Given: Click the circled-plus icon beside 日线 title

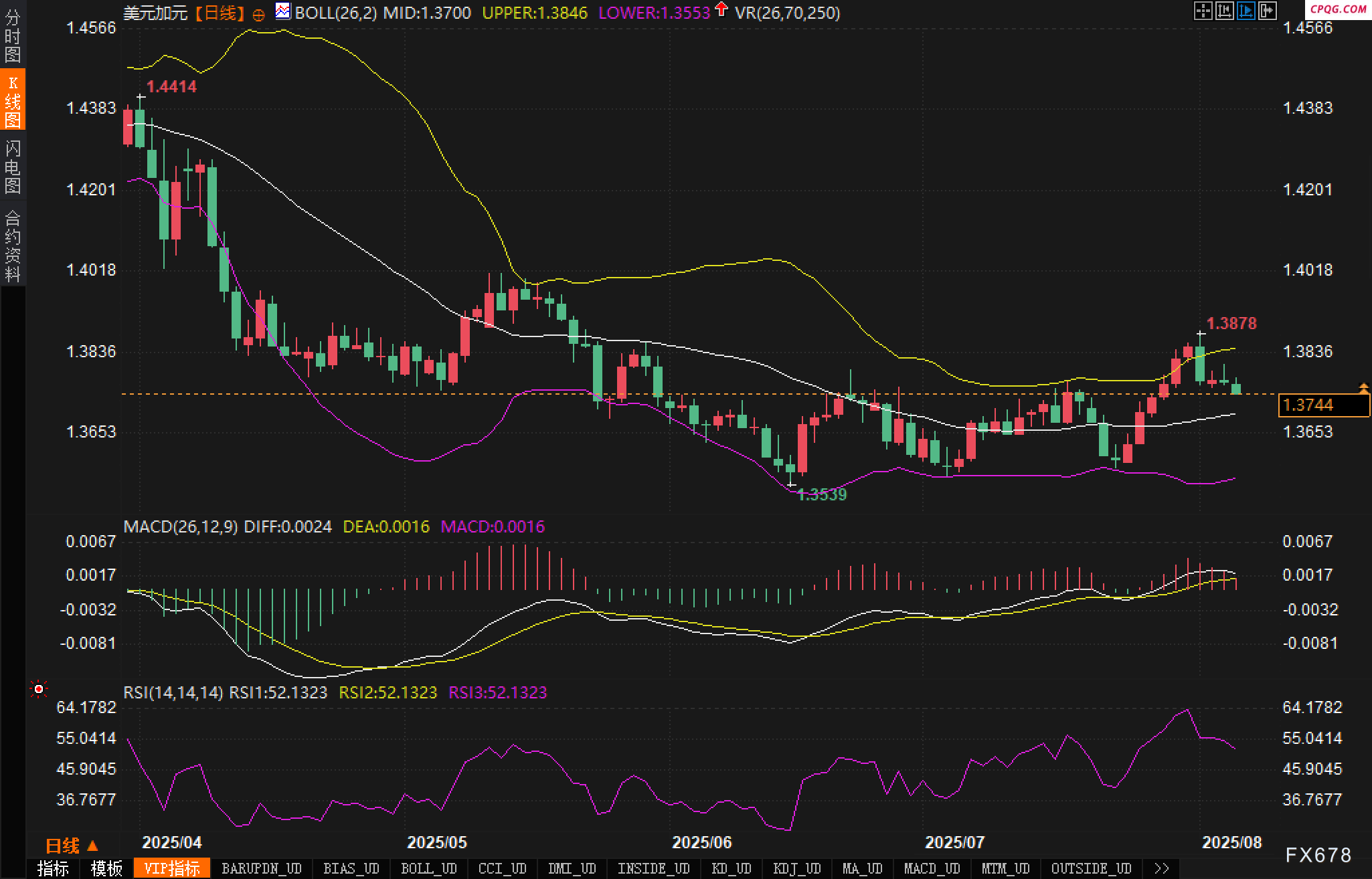Looking at the screenshot, I should [258, 14].
